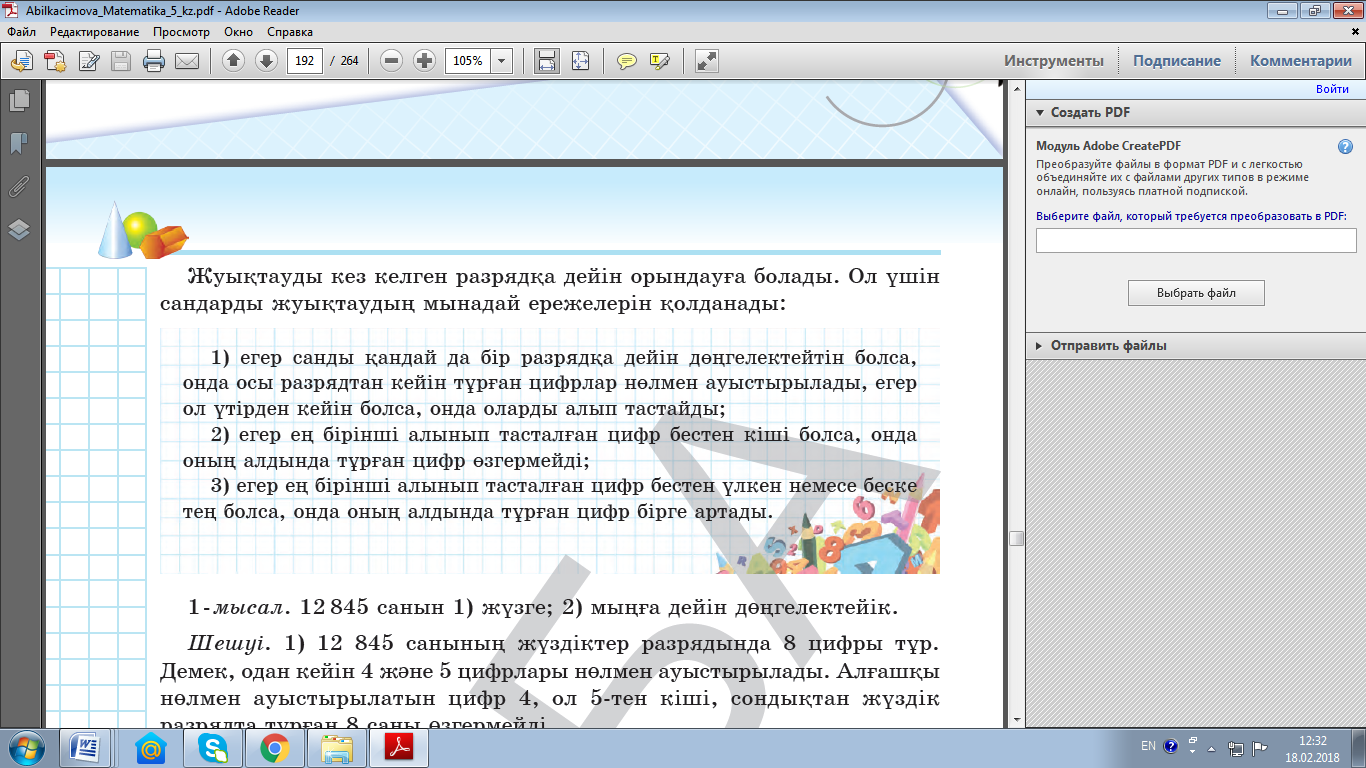Click the help icon in the CreatePDF panel
This screenshot has width=1366, height=768.
1345,146
